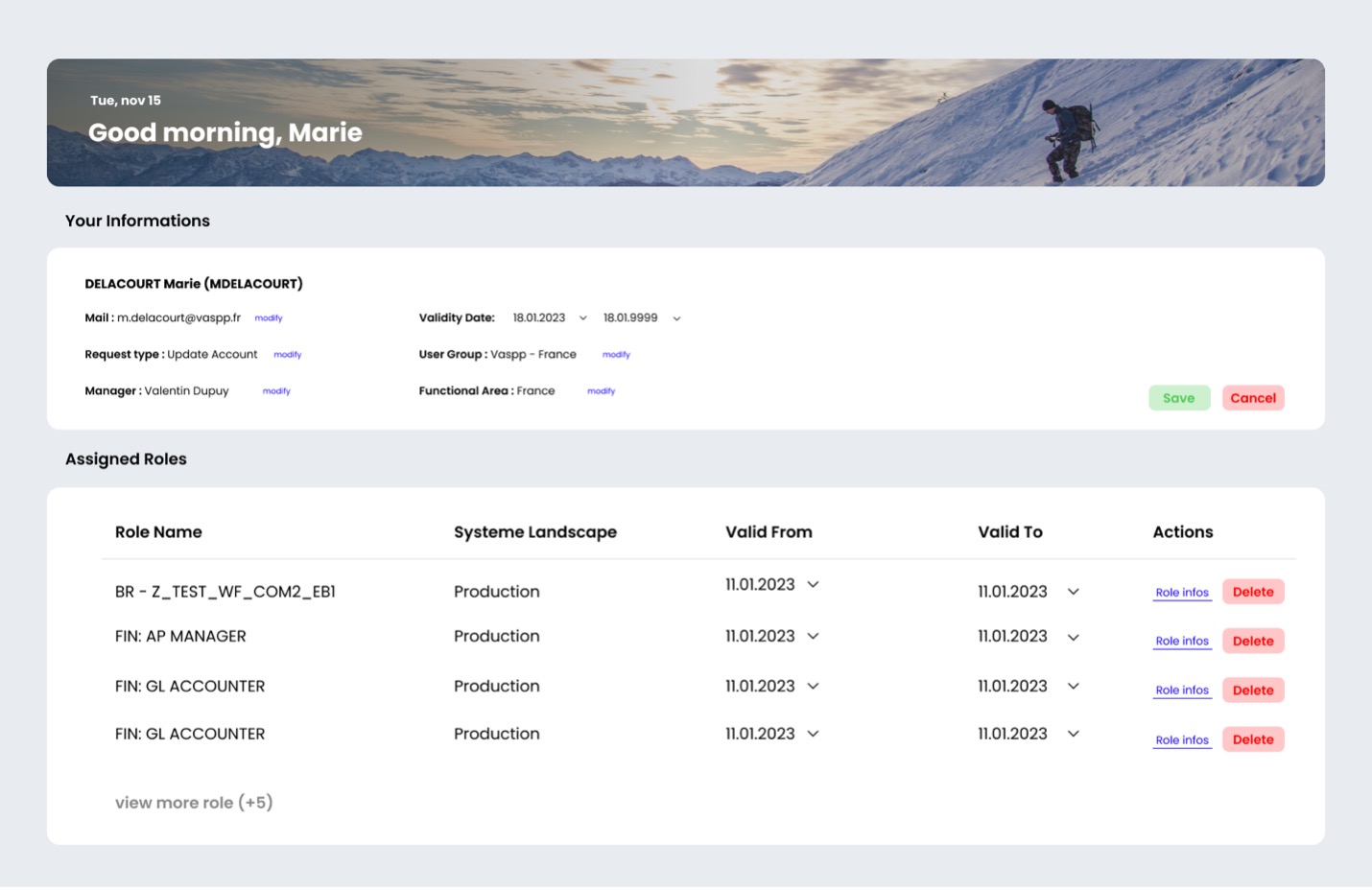The width and height of the screenshot is (1372, 890).
Task: Open Role infos for first FIN: GL ACCOUNTER
Action: [x=1182, y=690]
